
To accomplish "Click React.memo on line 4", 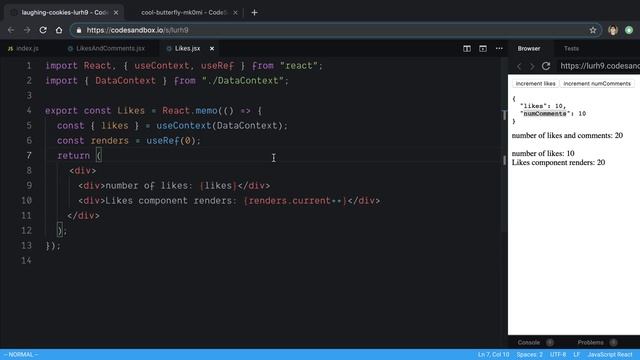I will click(x=190, y=111).
